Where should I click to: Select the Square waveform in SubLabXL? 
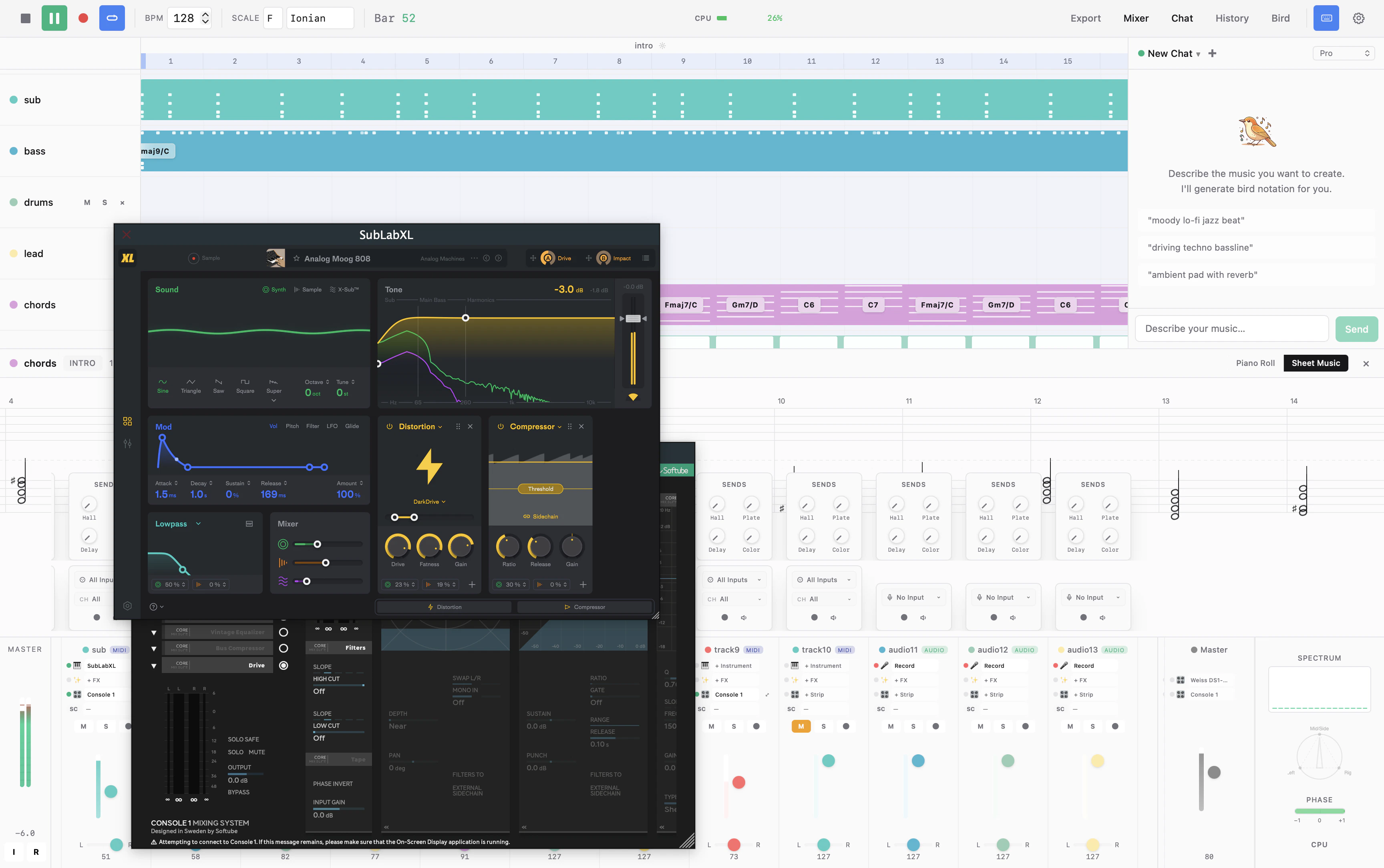[245, 386]
